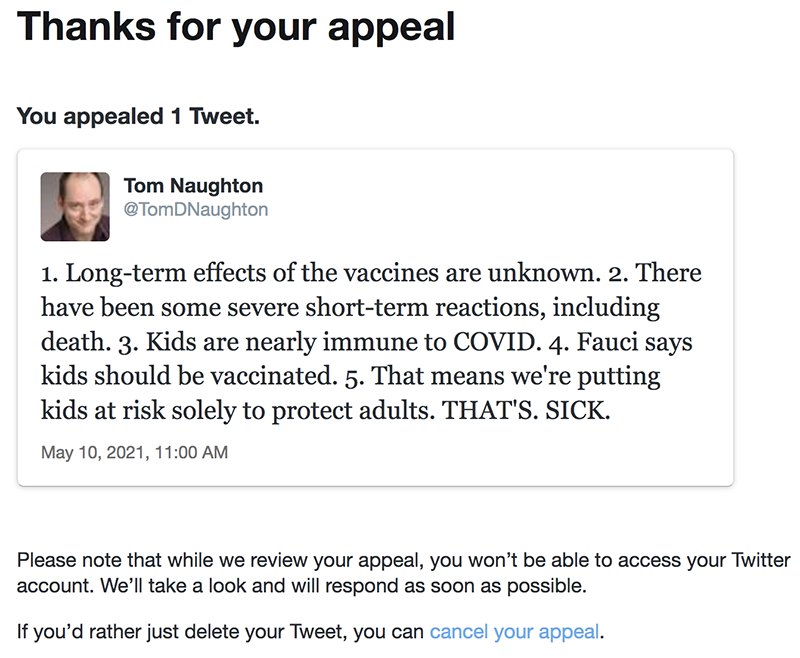Click the We'll take a look sentence
Image resolution: width=800 pixels, height=658 pixels.
[343, 586]
